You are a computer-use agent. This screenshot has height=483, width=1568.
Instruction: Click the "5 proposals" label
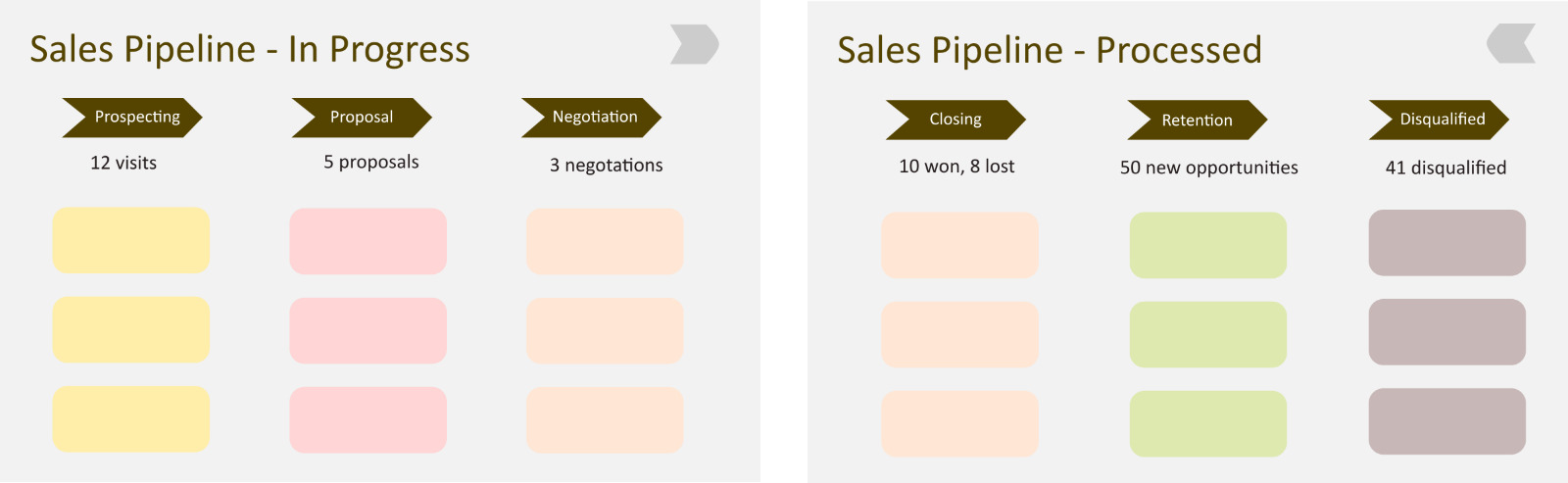tap(371, 162)
